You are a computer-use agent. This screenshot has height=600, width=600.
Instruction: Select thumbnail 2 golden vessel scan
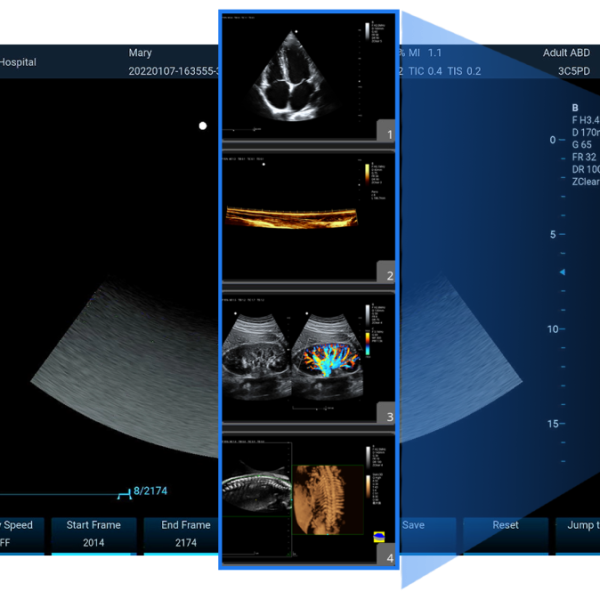pos(307,214)
